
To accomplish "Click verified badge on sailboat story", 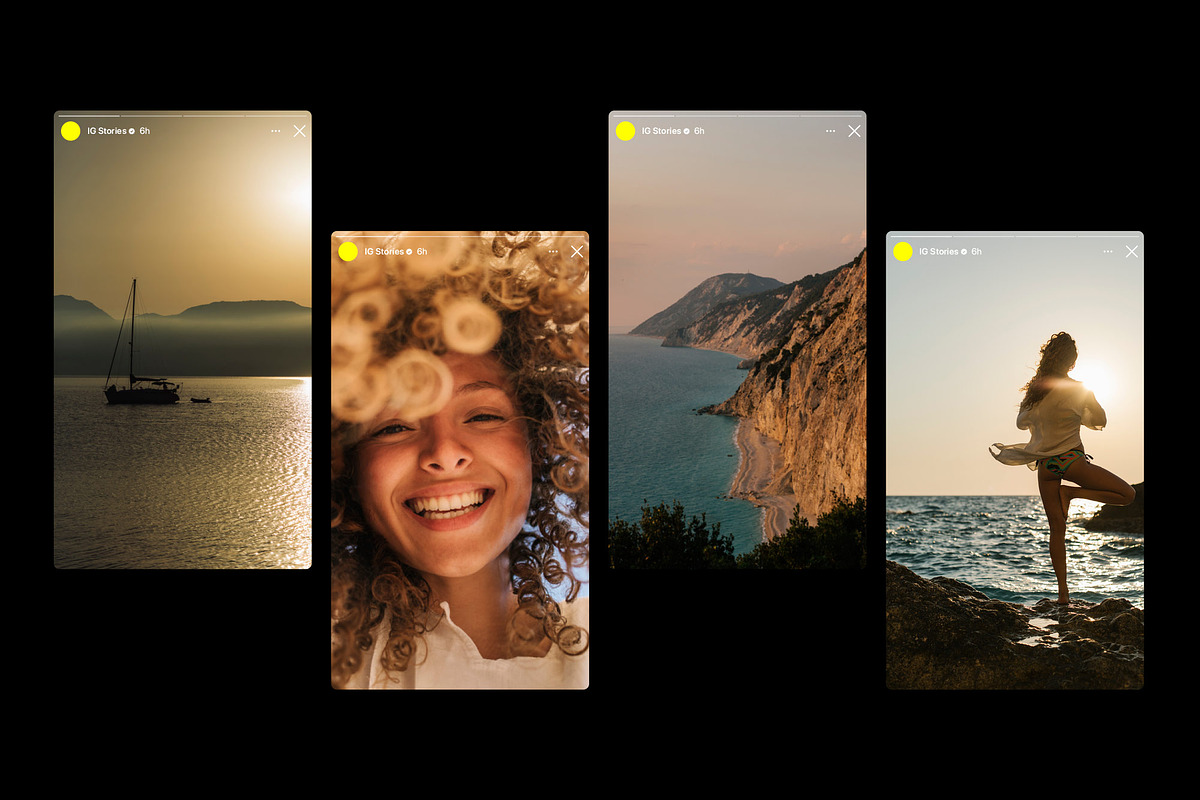I will pos(132,131).
